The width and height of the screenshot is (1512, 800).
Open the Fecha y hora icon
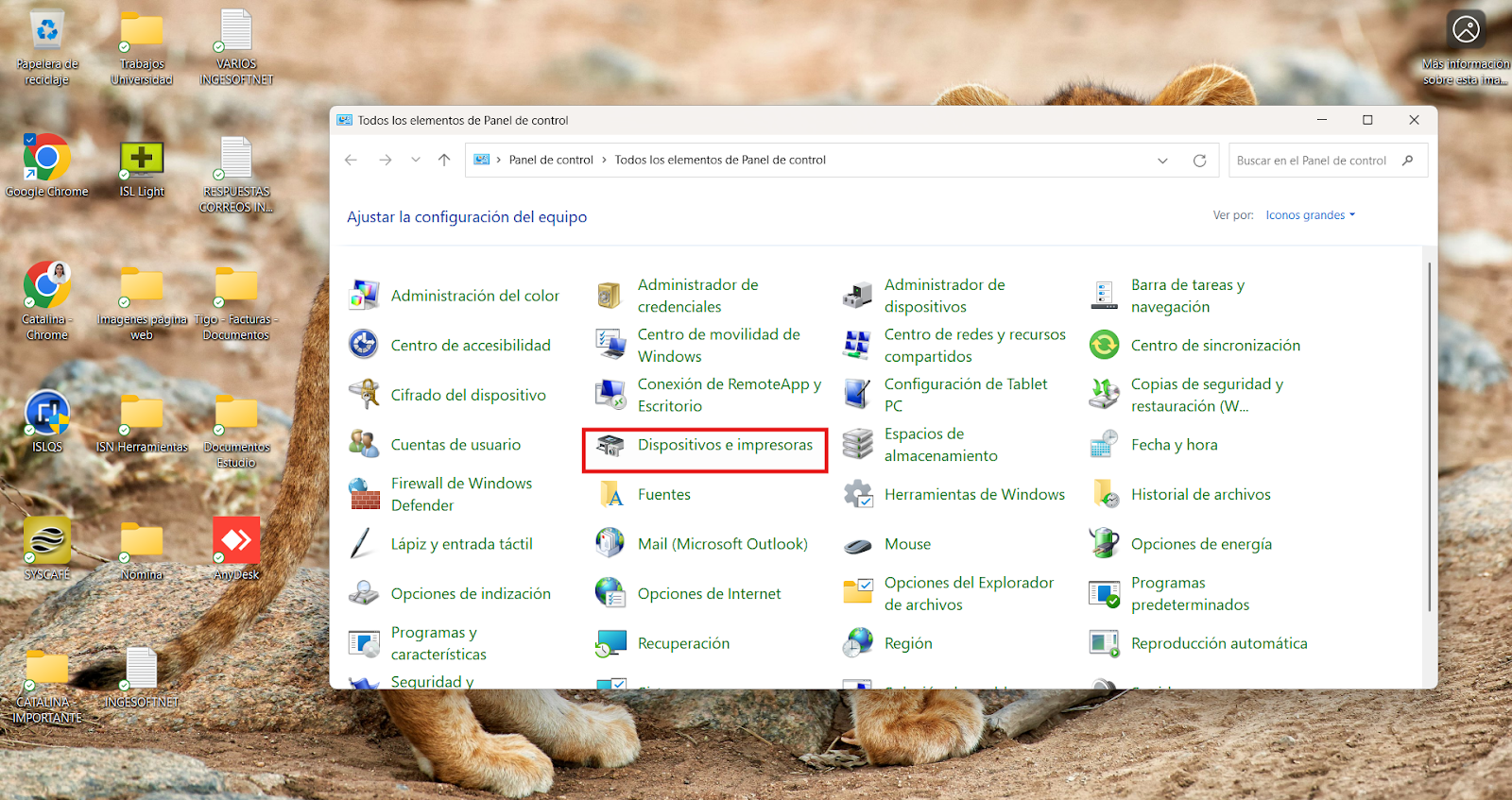1104,445
